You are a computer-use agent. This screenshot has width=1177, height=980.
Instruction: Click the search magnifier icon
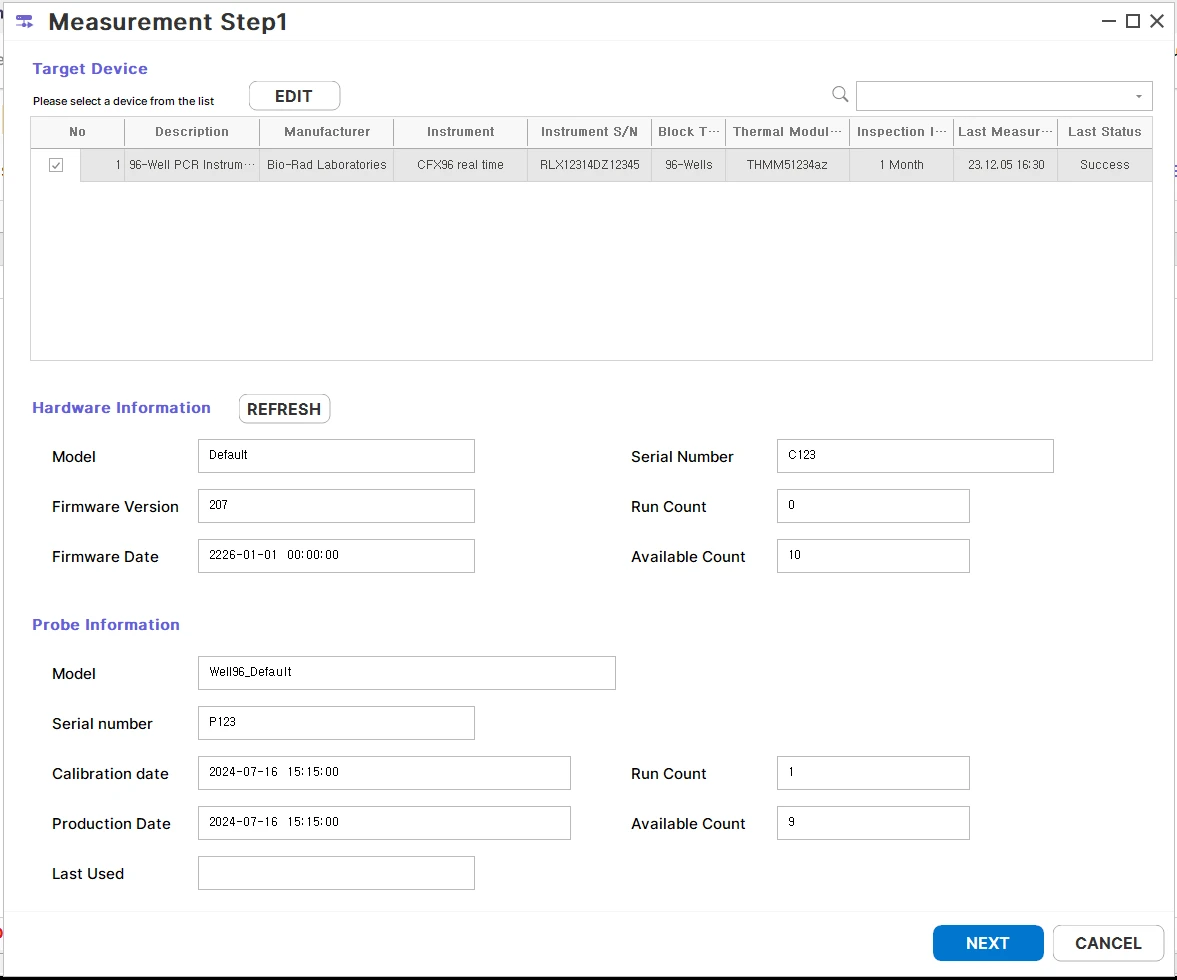840,95
